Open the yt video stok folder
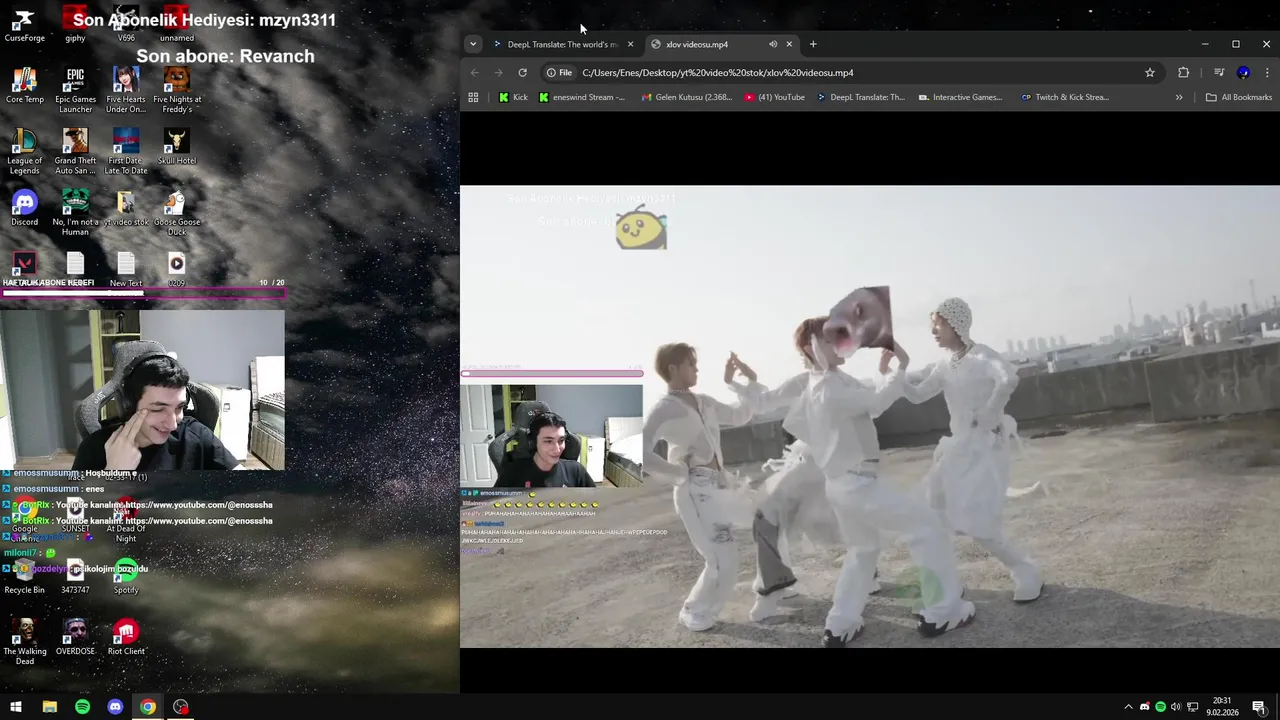The image size is (1280, 720). tap(126, 208)
